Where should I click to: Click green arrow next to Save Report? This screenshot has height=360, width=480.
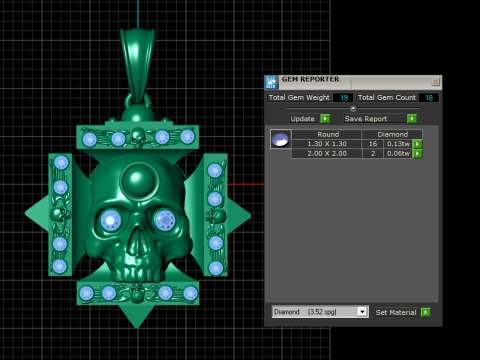[x=412, y=119]
